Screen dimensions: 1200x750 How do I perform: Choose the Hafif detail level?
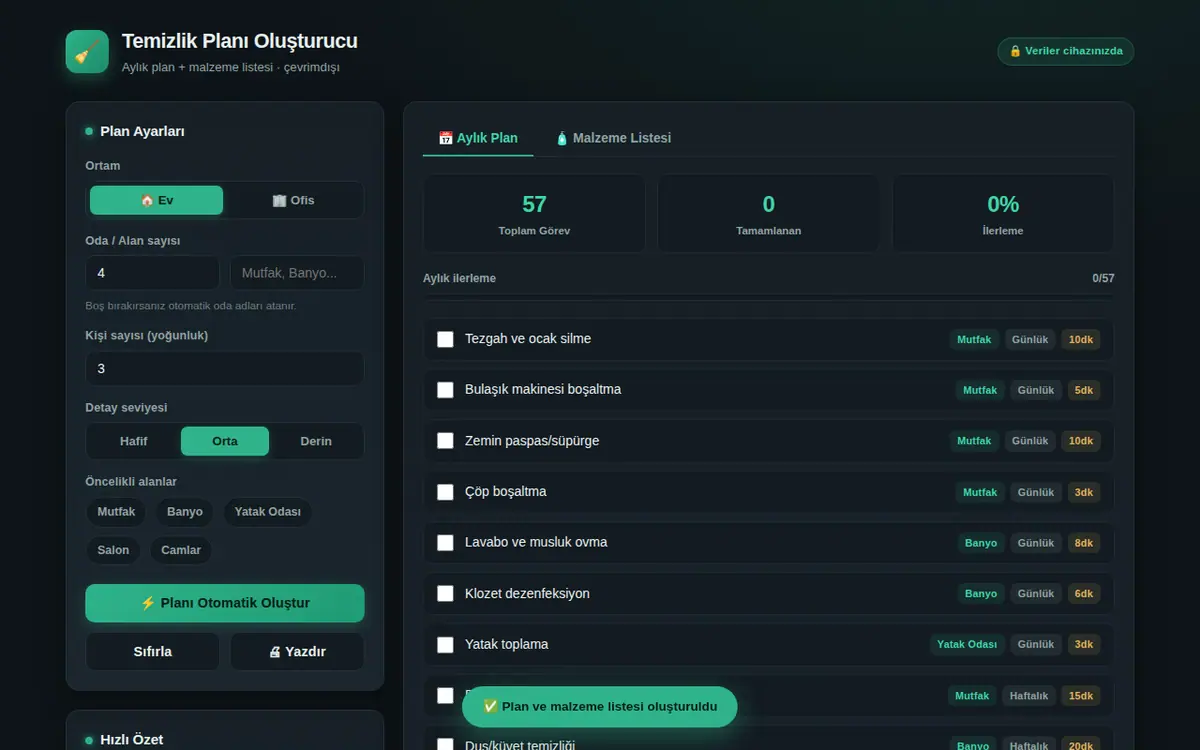(x=134, y=441)
